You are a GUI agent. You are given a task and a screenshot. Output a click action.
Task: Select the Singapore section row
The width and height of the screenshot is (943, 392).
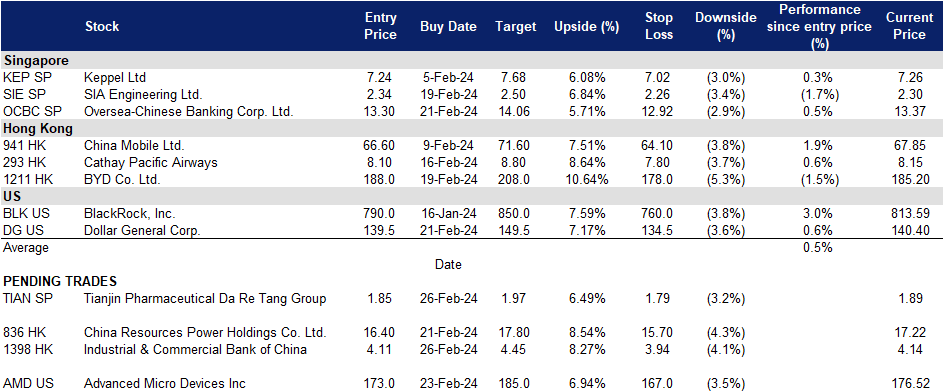[472, 60]
